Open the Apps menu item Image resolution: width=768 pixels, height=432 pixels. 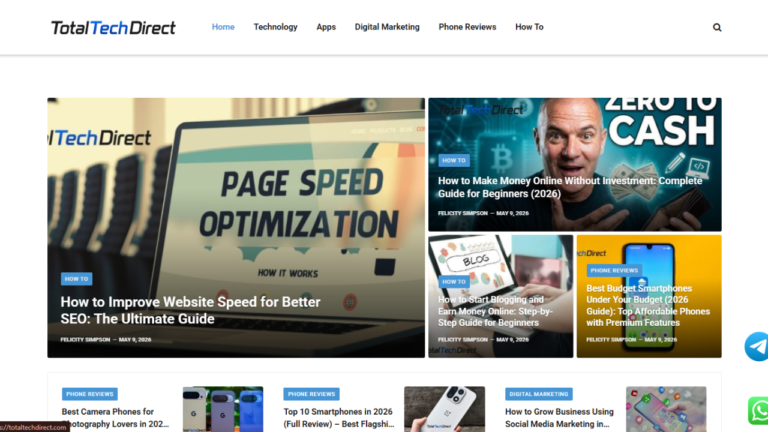tap(326, 27)
